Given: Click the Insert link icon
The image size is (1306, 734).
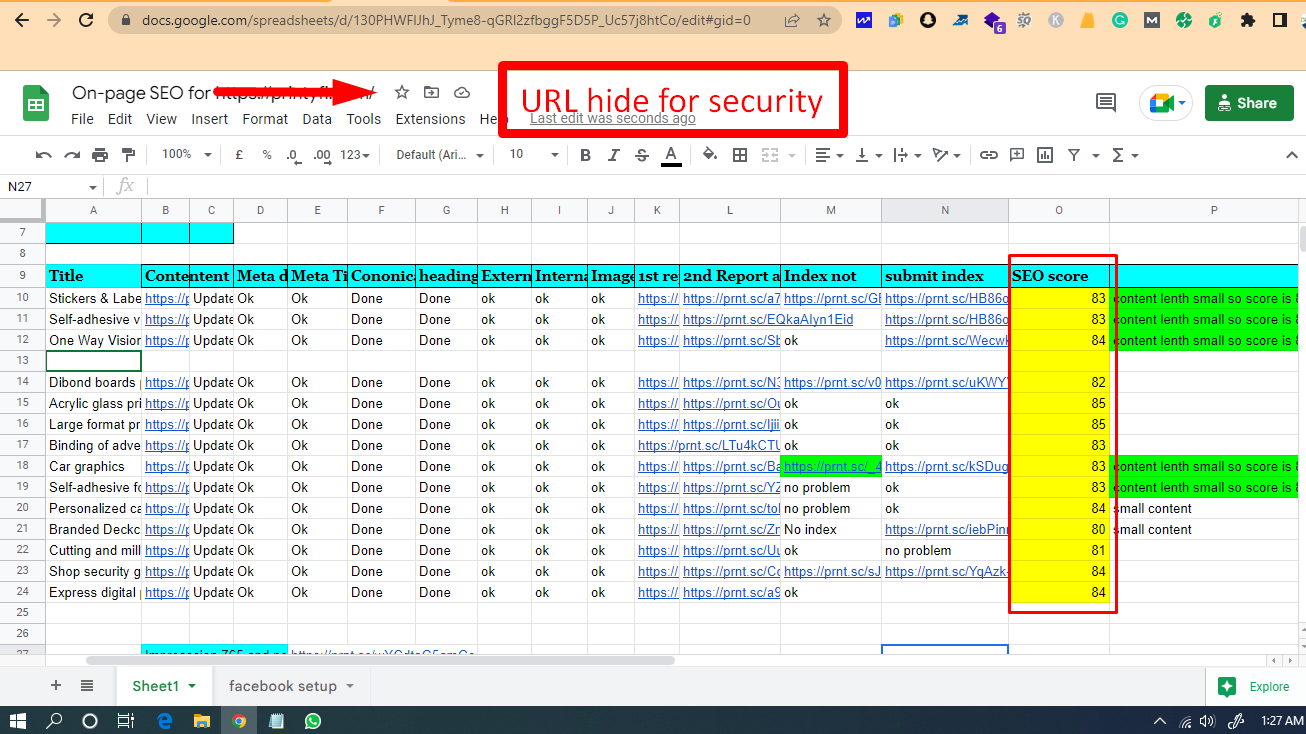Looking at the screenshot, I should click(988, 155).
